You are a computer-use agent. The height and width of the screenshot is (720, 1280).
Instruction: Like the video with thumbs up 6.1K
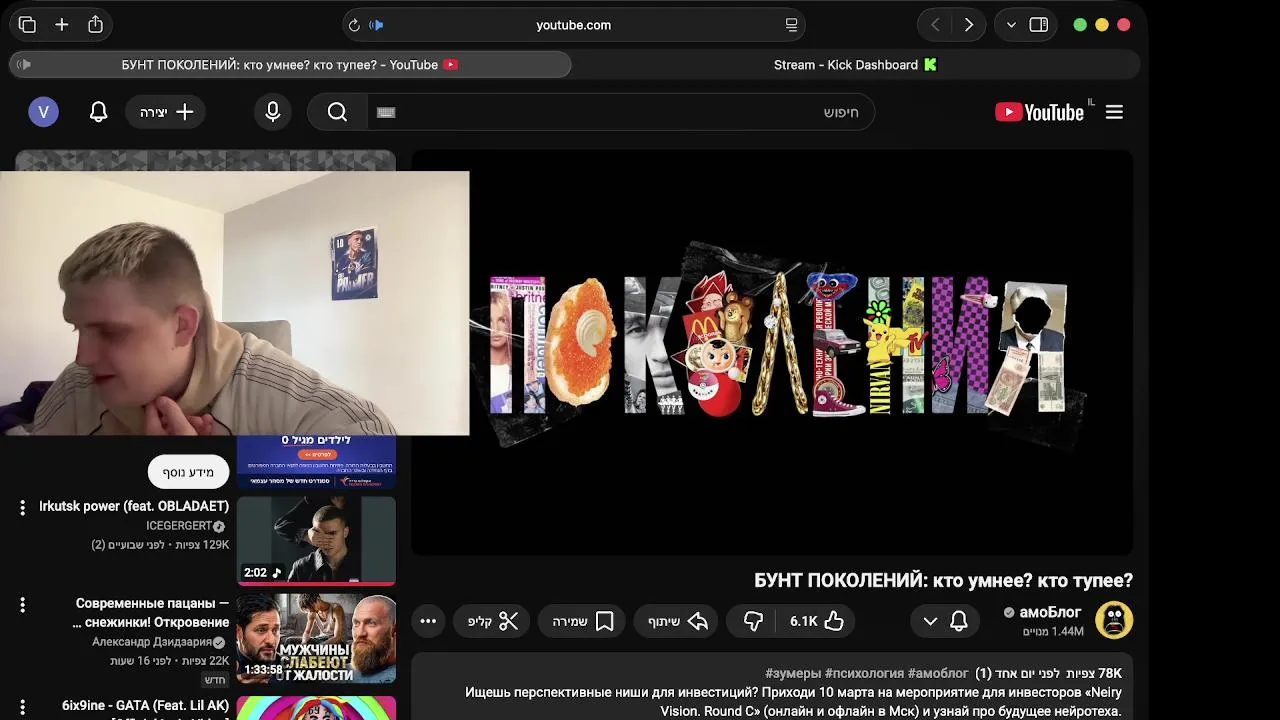click(x=817, y=621)
